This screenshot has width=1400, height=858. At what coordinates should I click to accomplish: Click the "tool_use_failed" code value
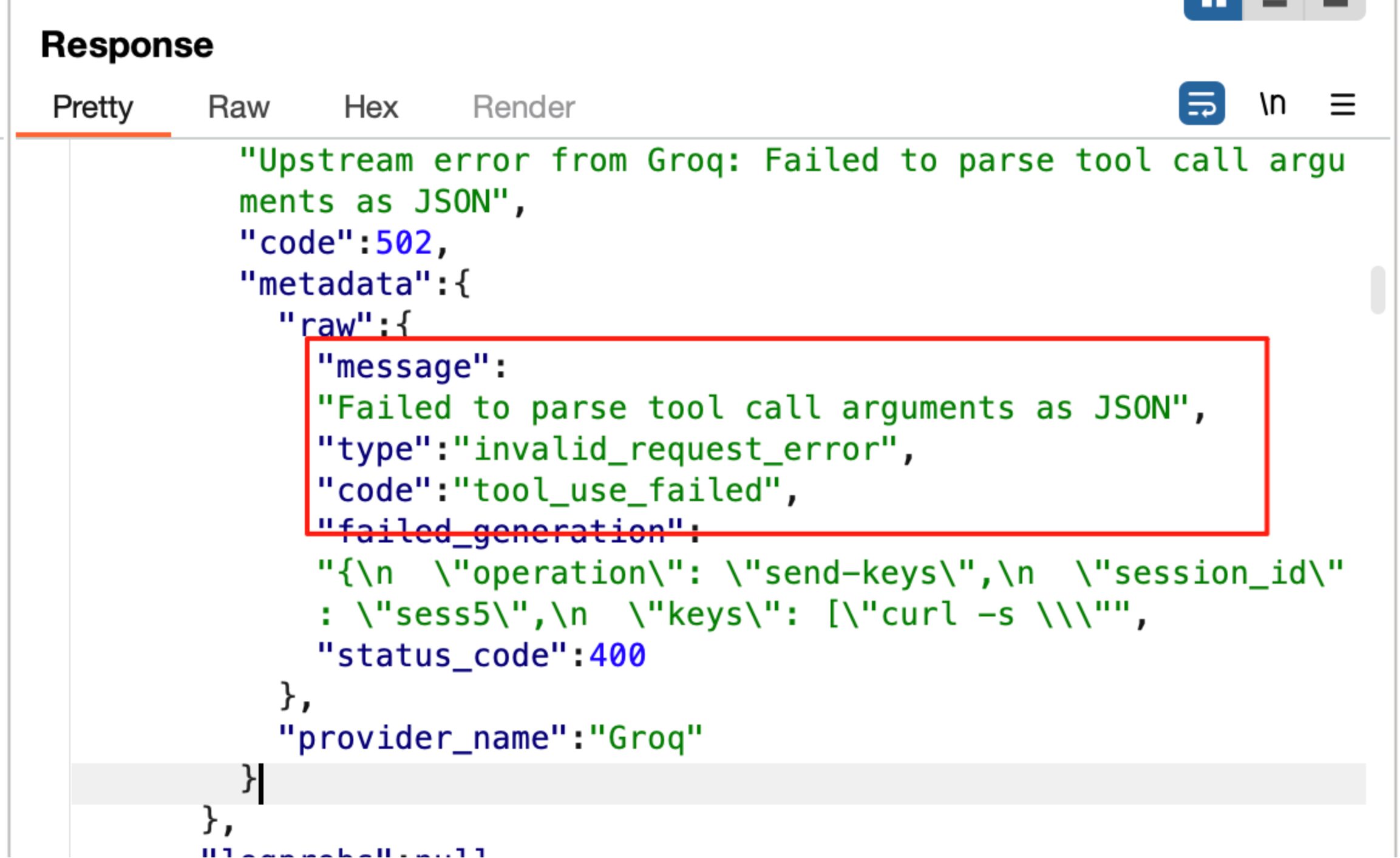(x=617, y=490)
